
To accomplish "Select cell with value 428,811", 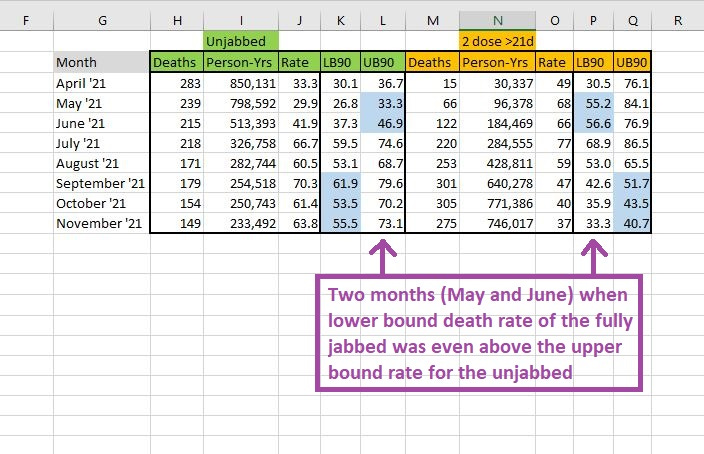I will (x=497, y=163).
